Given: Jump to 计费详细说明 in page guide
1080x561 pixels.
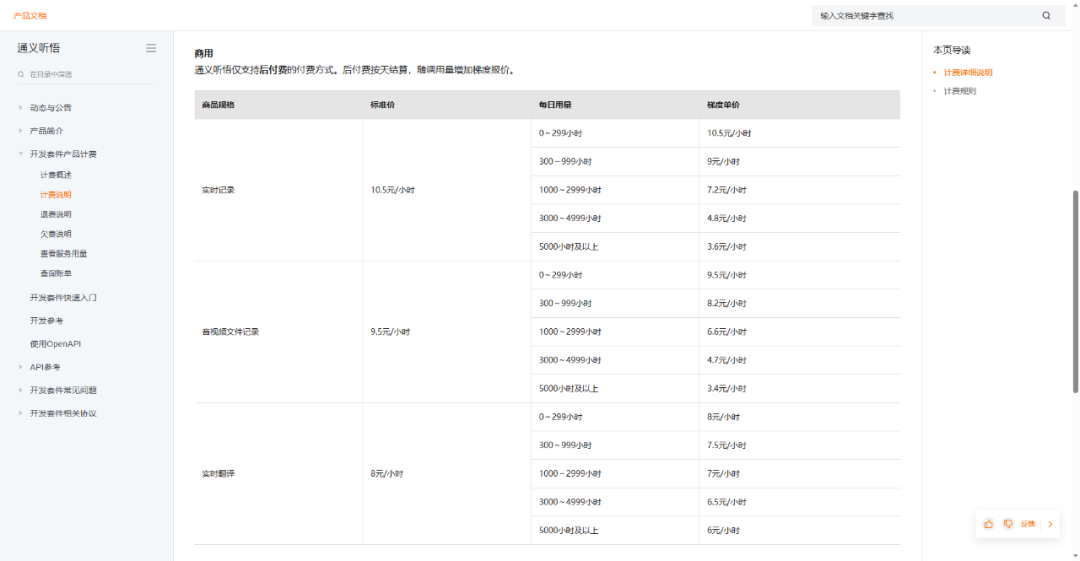Looking at the screenshot, I should pyautogui.click(x=968, y=72).
